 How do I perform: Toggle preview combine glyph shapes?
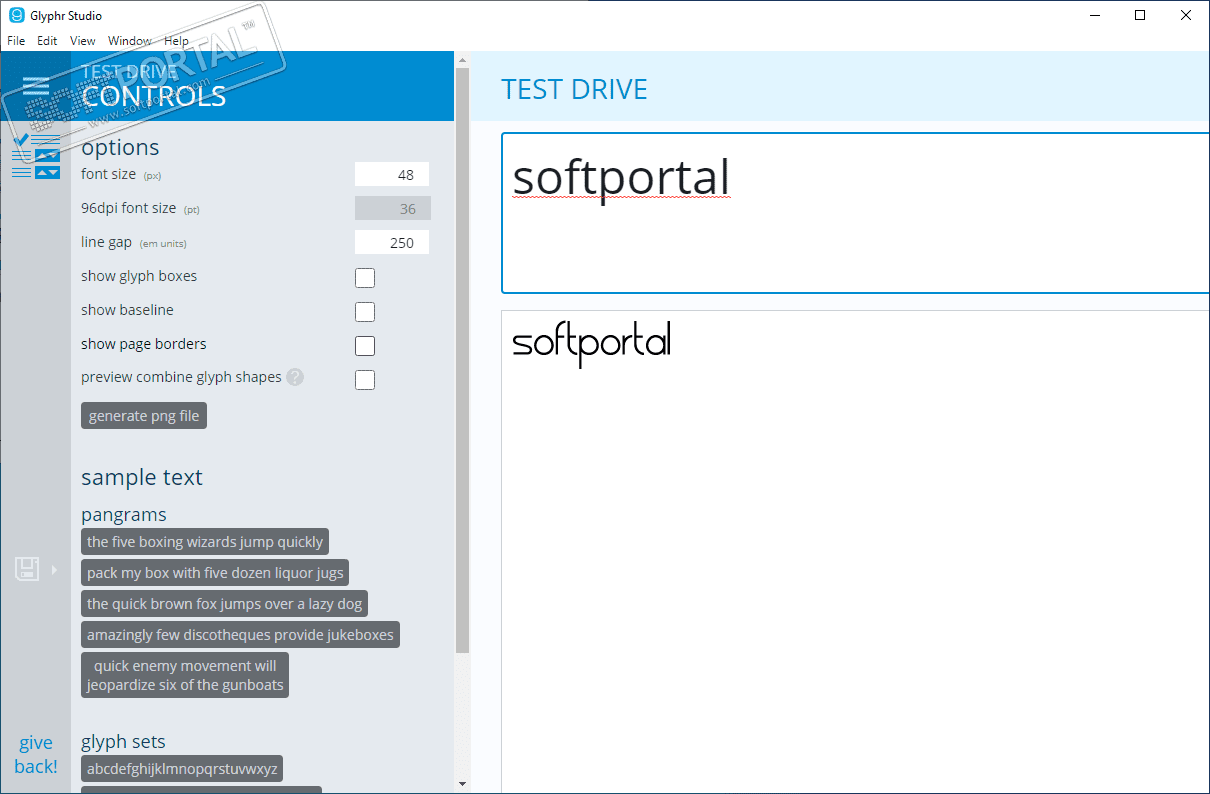365,380
